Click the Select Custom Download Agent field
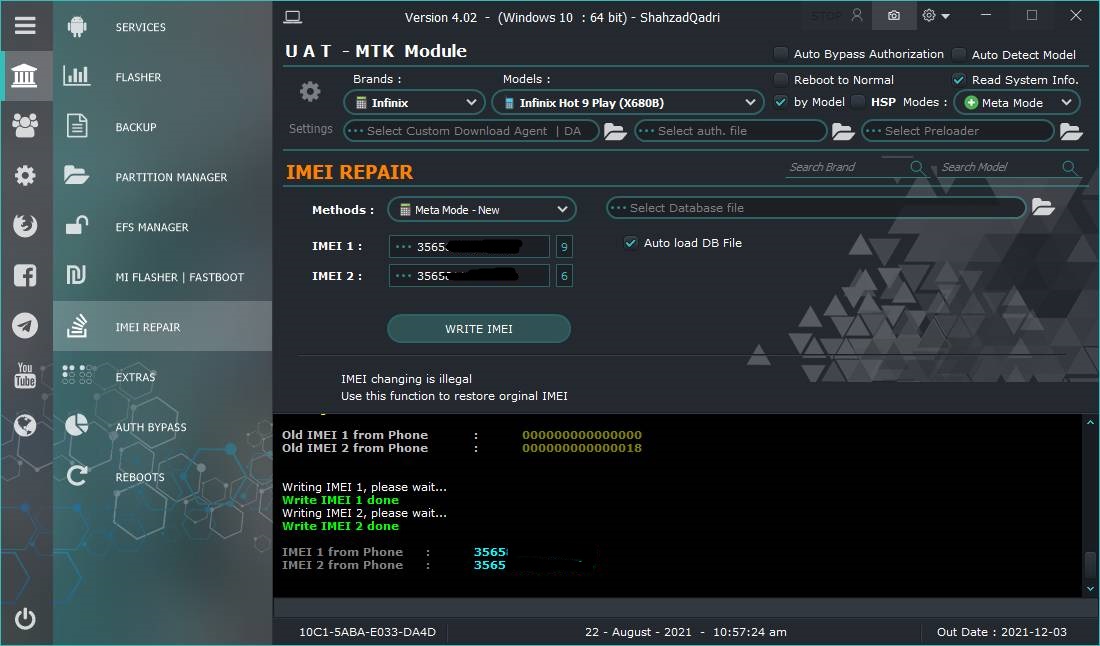Image resolution: width=1100 pixels, height=646 pixels. (x=471, y=130)
